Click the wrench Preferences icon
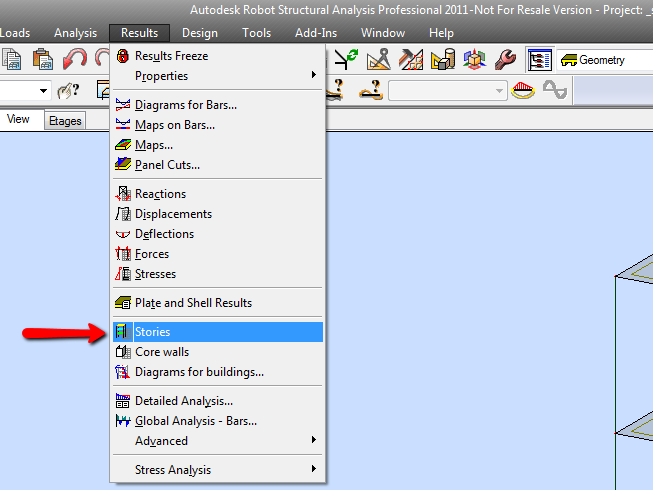This screenshot has height=490, width=653. click(x=505, y=59)
